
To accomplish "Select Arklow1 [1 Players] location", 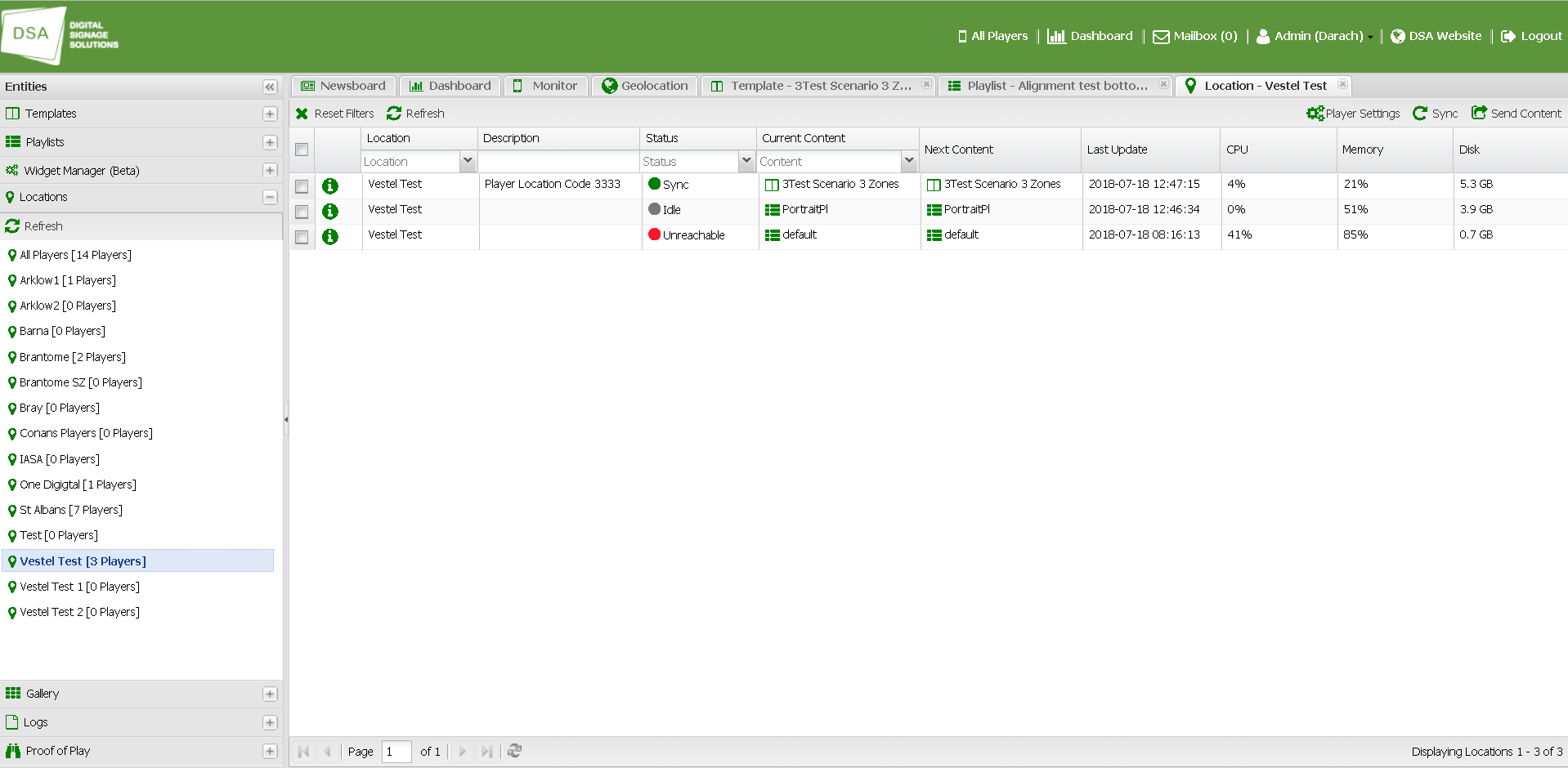I will 68,280.
